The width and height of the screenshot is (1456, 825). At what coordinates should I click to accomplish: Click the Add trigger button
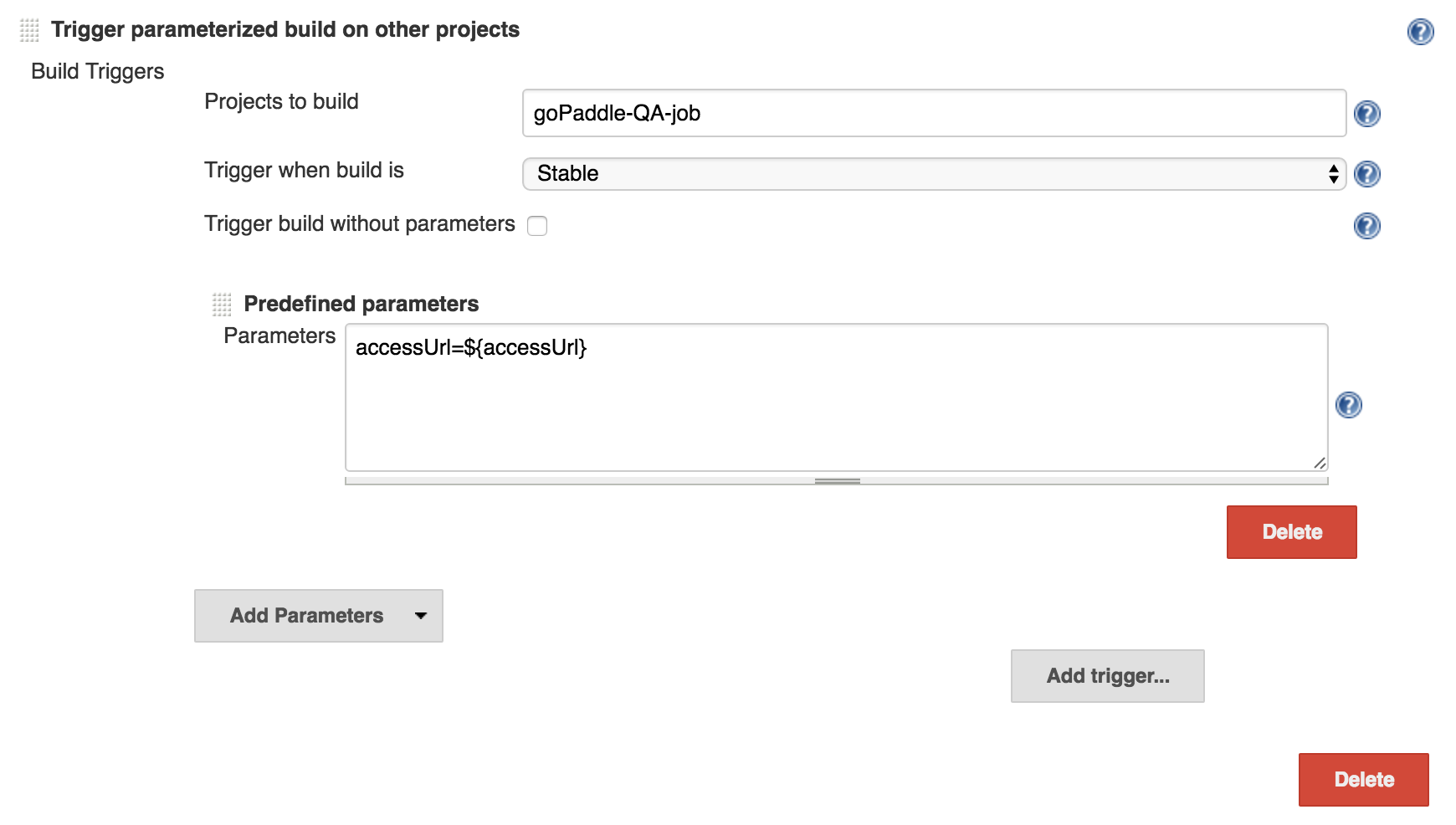[1107, 676]
